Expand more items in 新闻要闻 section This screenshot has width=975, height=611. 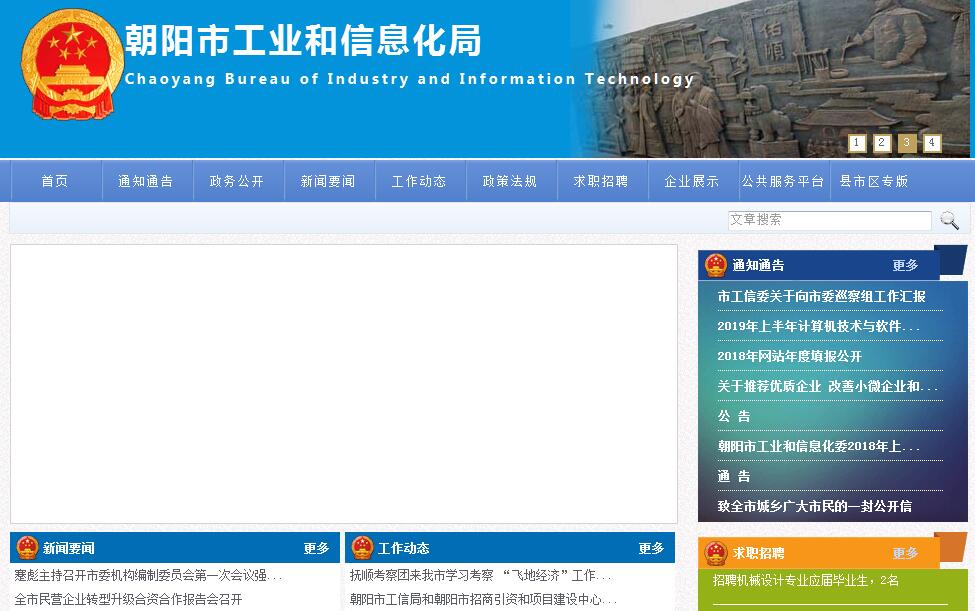coord(316,548)
